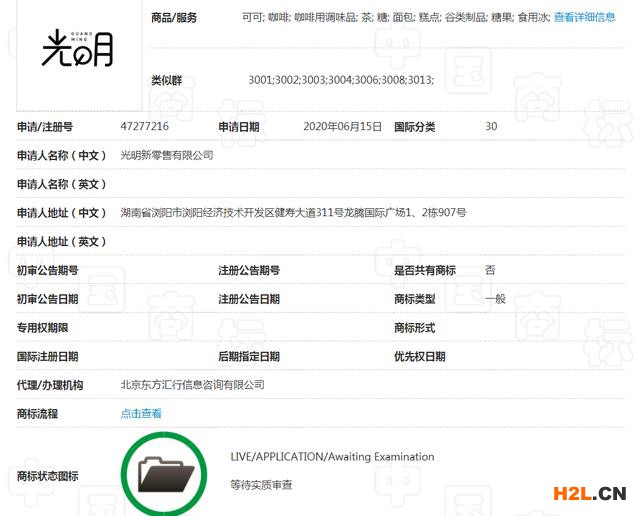The height and width of the screenshot is (516, 640).
Task: Click the 等待实质审查 status text
Action: (261, 484)
